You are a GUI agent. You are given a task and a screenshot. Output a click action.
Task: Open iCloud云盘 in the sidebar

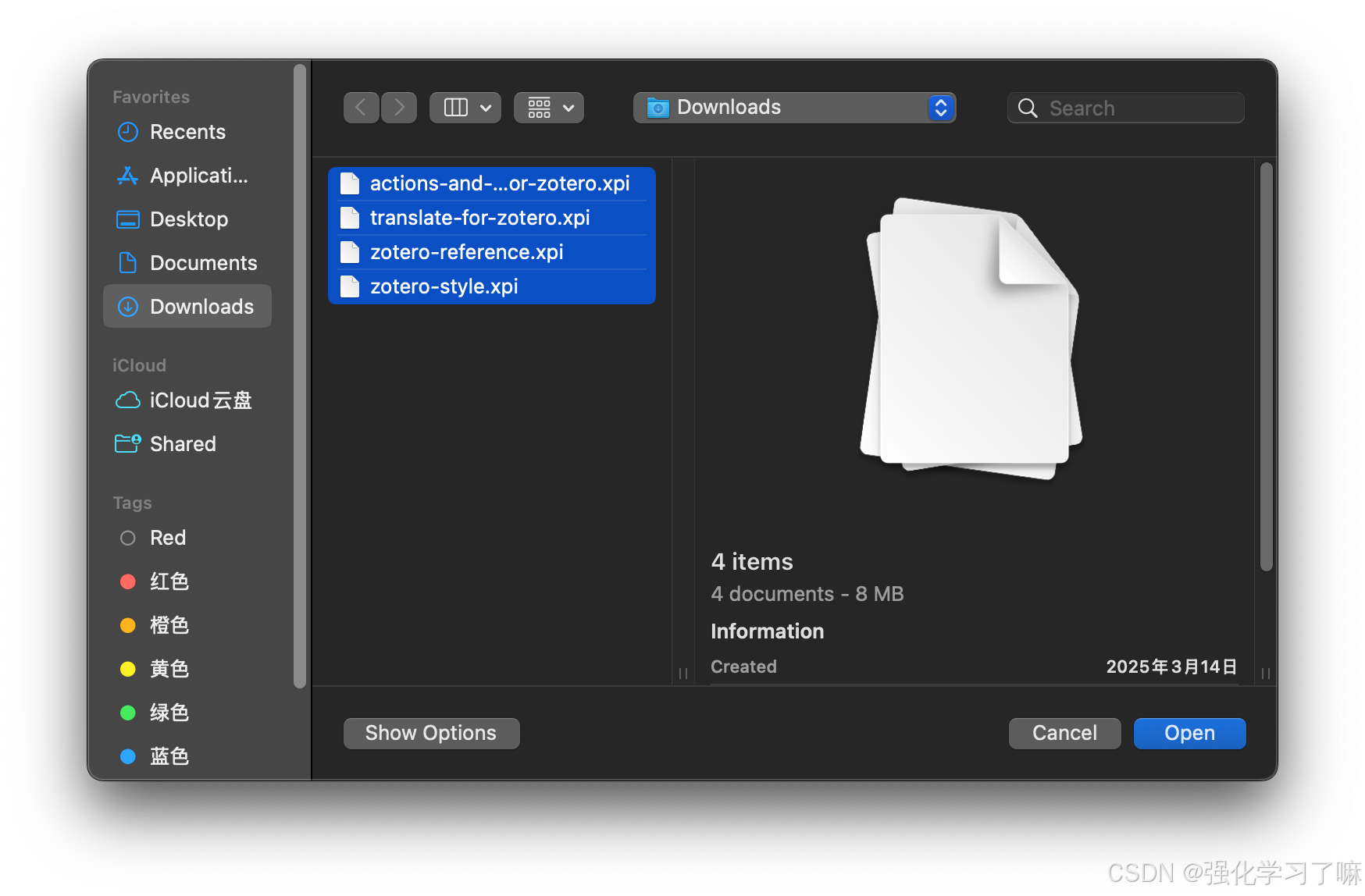coord(187,400)
